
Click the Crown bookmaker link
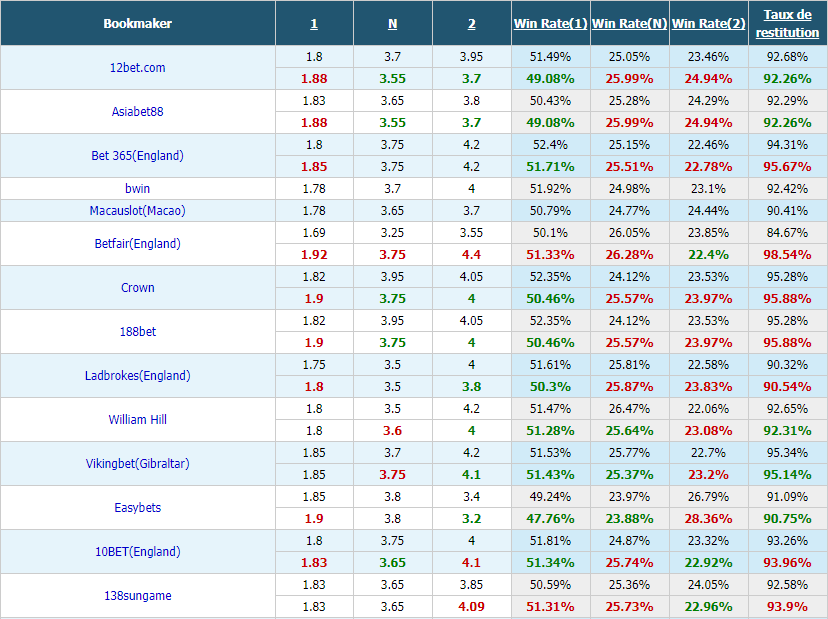[x=137, y=288]
